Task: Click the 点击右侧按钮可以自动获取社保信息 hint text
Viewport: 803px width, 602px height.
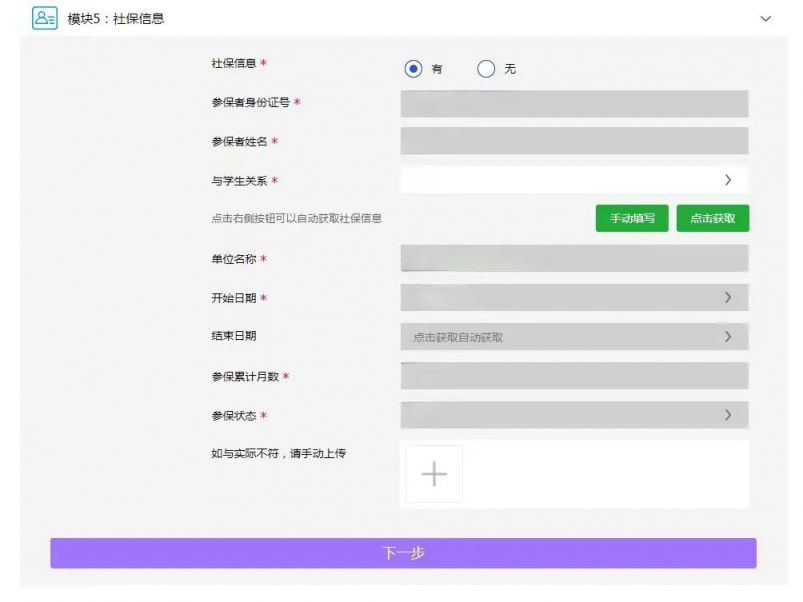Action: click(297, 219)
